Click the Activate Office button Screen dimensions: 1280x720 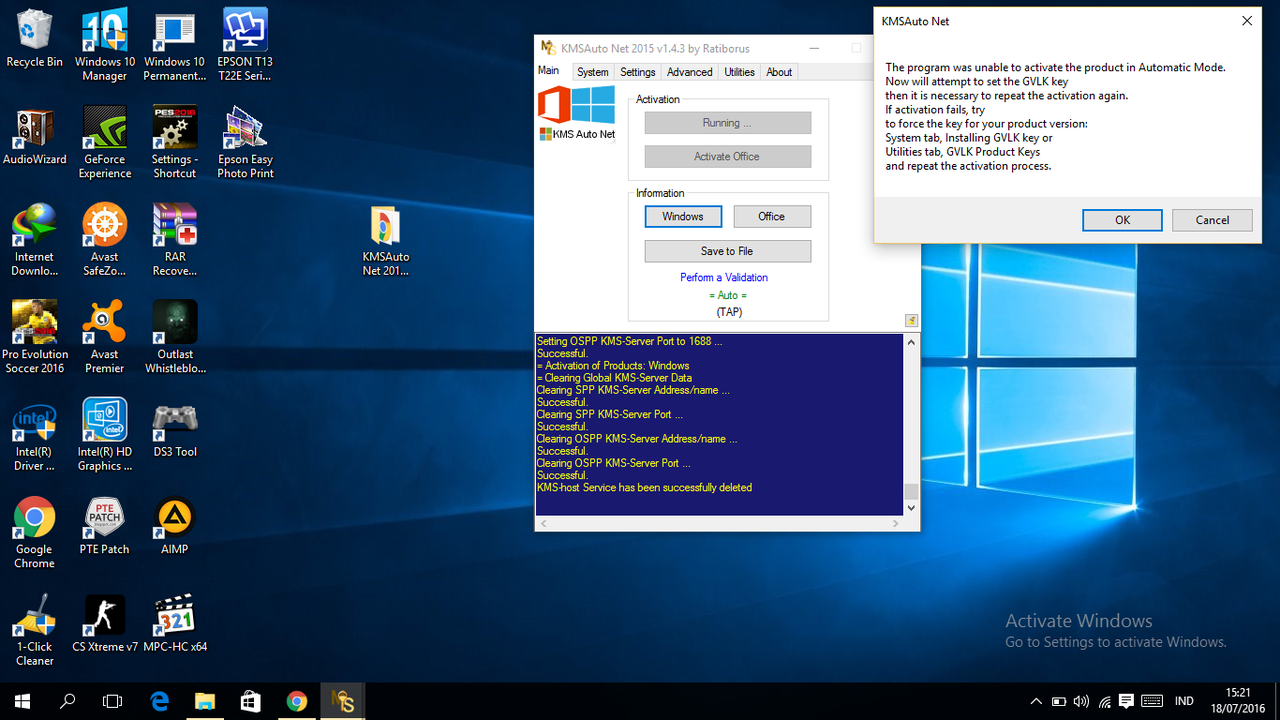[727, 157]
